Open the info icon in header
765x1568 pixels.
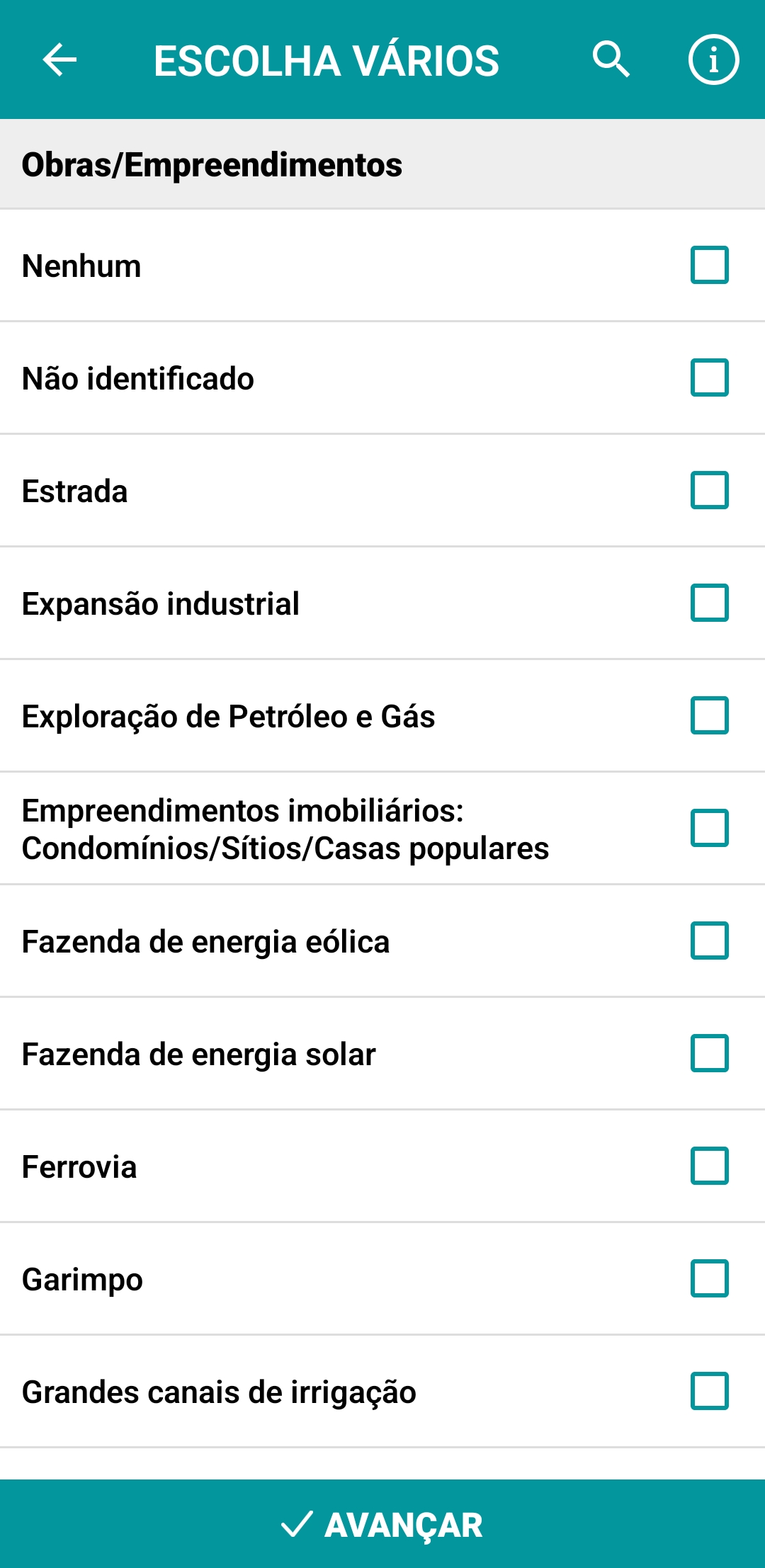click(x=713, y=59)
